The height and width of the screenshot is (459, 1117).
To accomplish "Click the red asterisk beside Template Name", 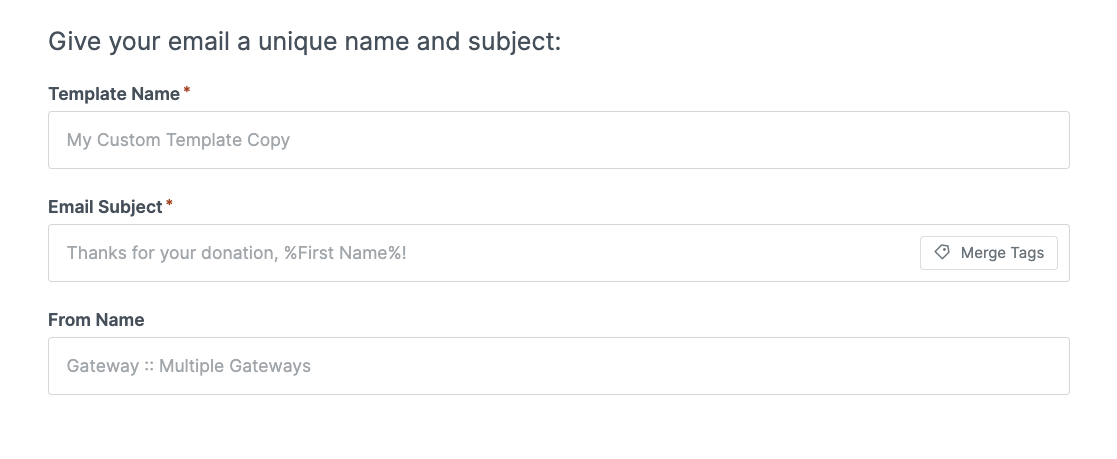I will tap(187, 91).
